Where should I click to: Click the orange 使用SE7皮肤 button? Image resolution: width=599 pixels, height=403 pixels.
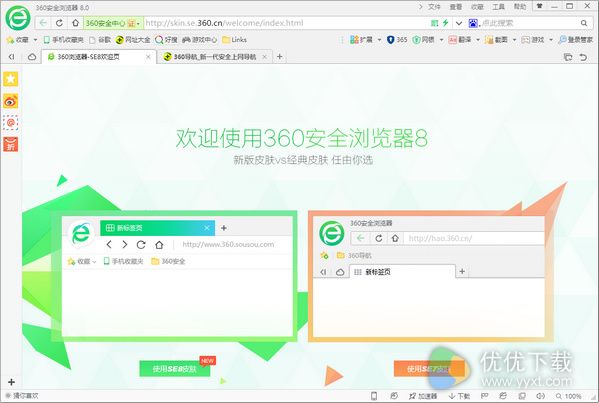tap(429, 369)
